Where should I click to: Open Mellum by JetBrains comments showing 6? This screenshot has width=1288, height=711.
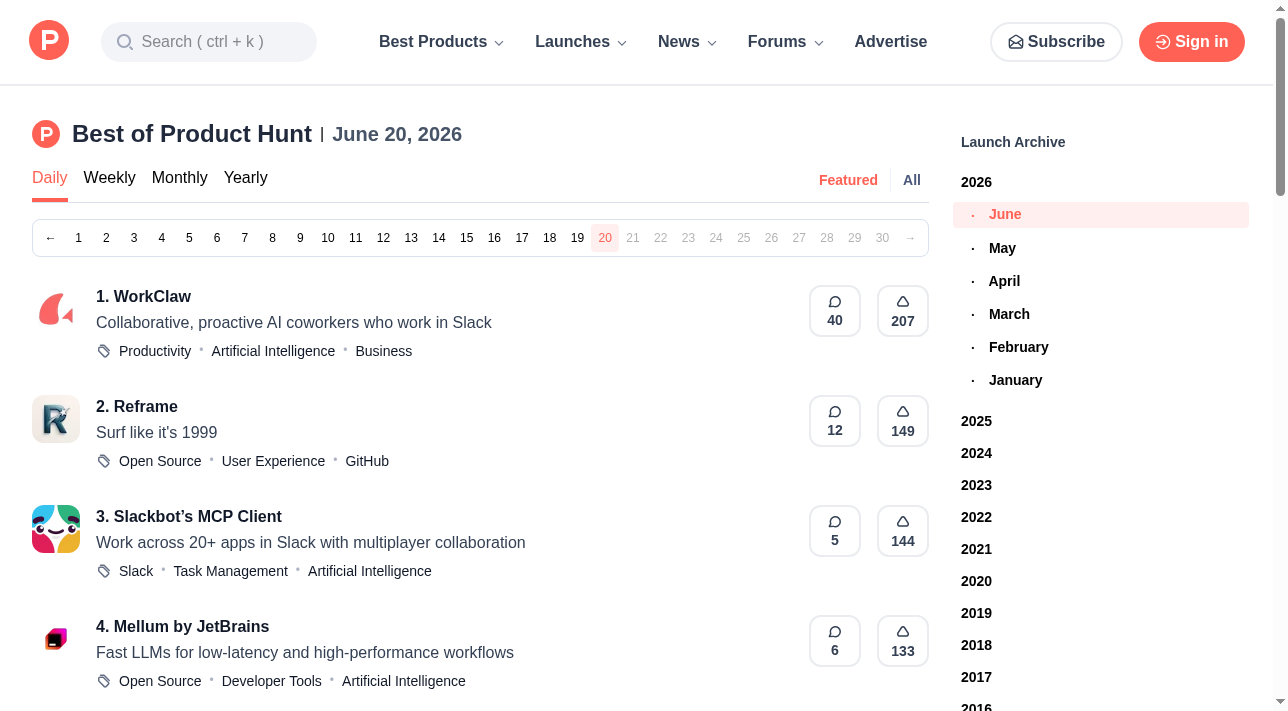[x=835, y=641]
